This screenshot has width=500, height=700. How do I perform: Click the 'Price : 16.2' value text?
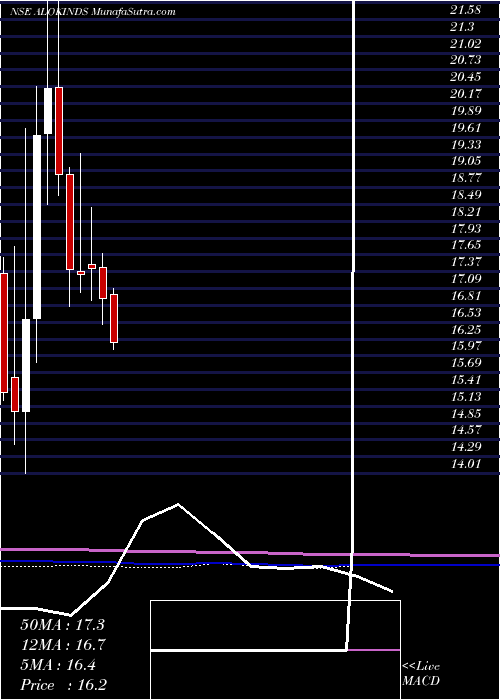click(64, 685)
